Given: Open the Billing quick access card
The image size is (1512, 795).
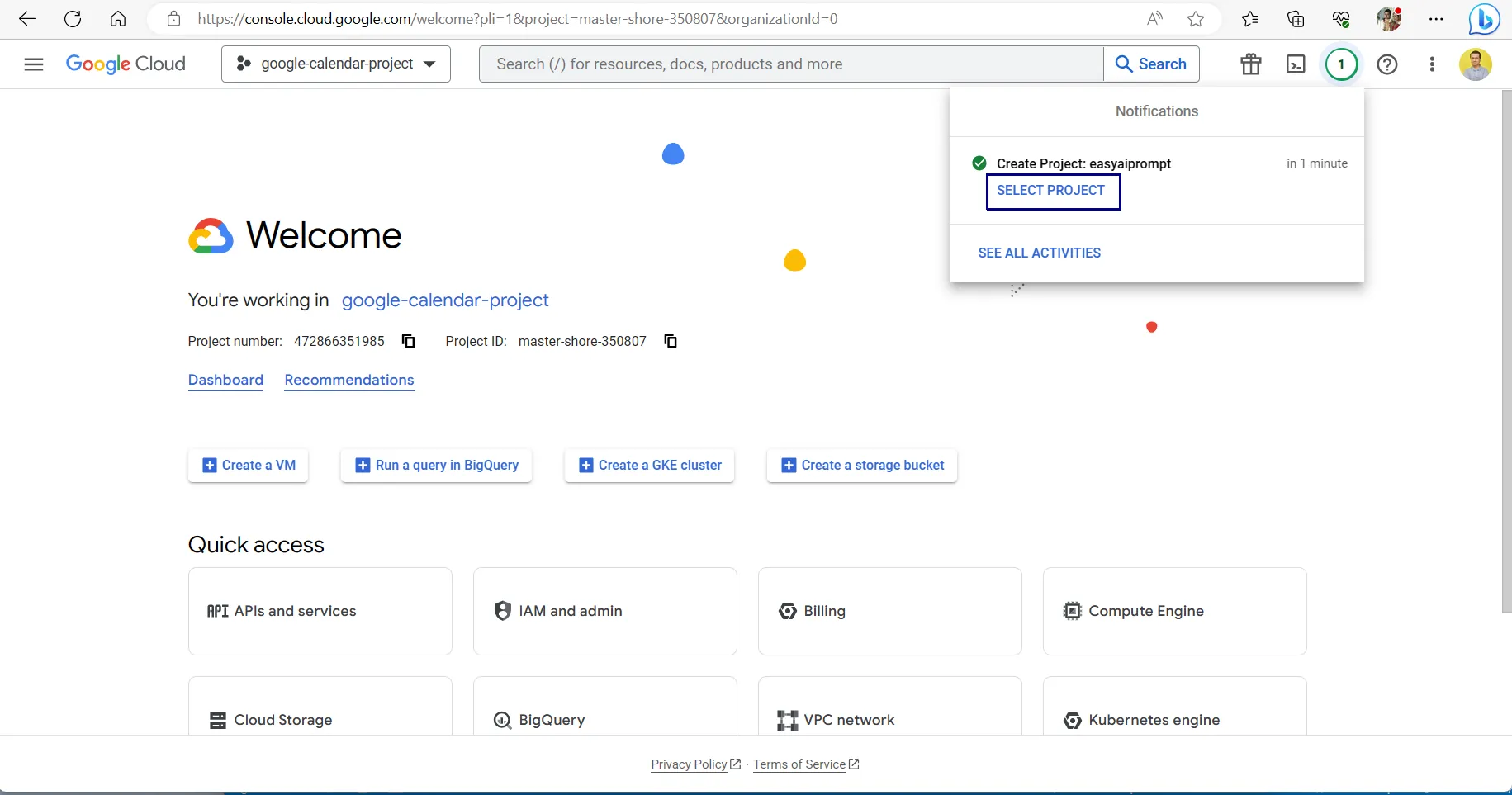Looking at the screenshot, I should (890, 611).
